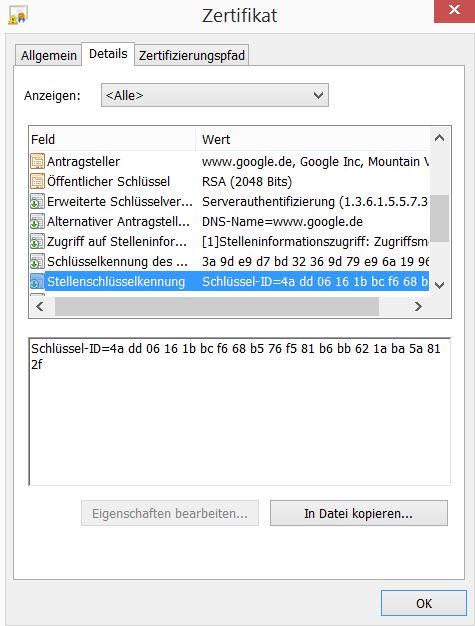The image size is (475, 626).
Task: Click the certificate icon in title bar
Action: pyautogui.click(x=18, y=15)
